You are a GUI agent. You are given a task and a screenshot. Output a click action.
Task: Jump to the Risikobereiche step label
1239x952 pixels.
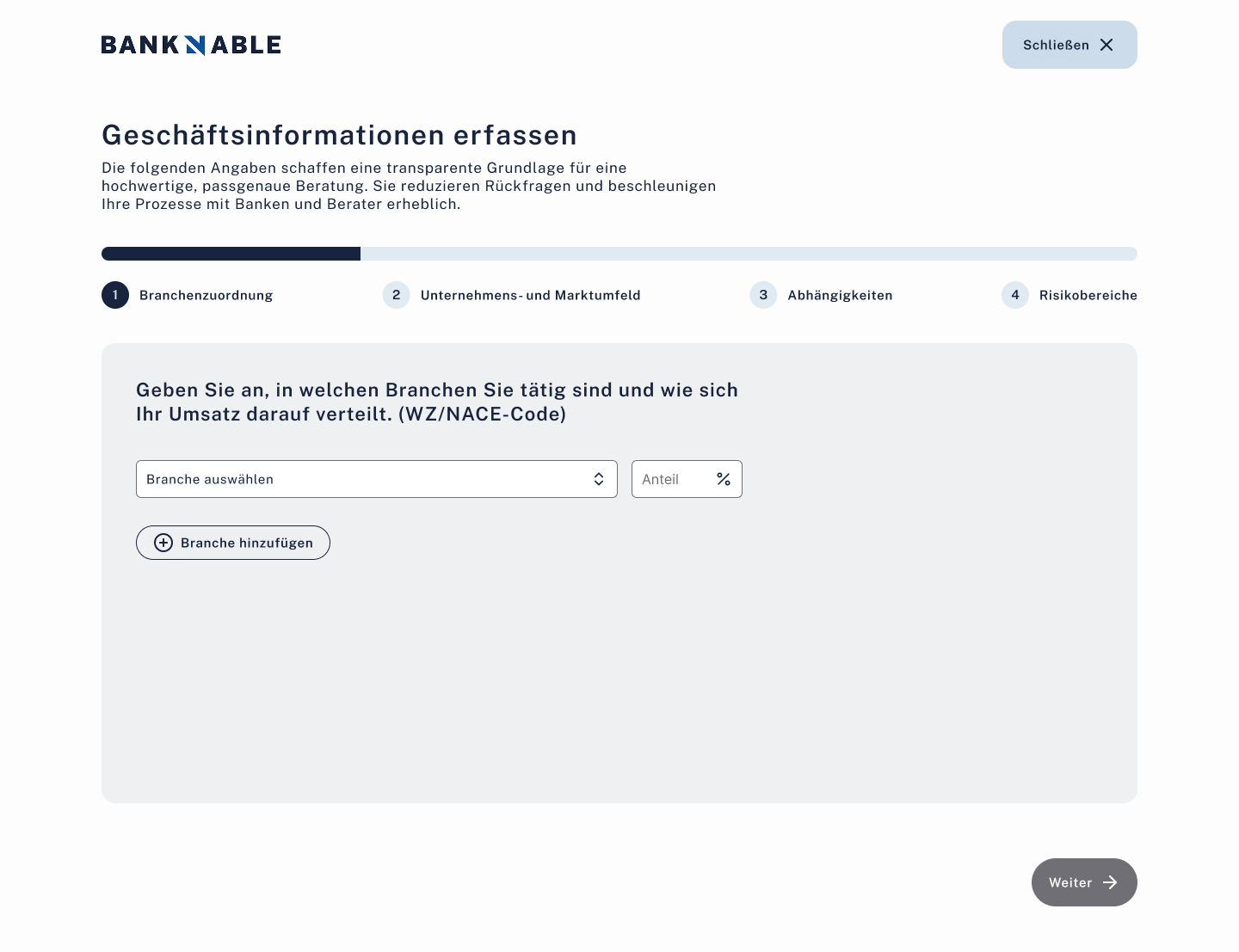(1088, 295)
